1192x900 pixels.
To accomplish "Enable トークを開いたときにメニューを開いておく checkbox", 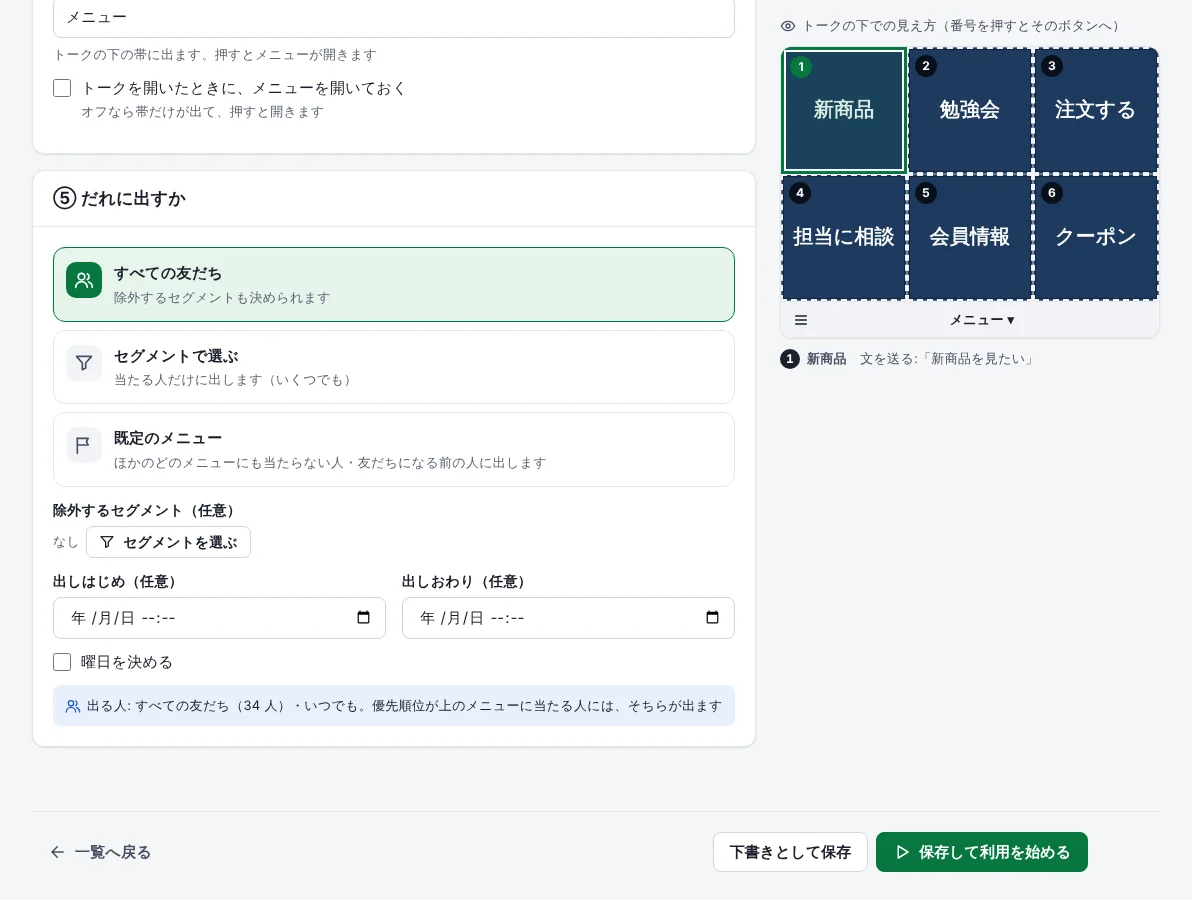I will (x=62, y=88).
